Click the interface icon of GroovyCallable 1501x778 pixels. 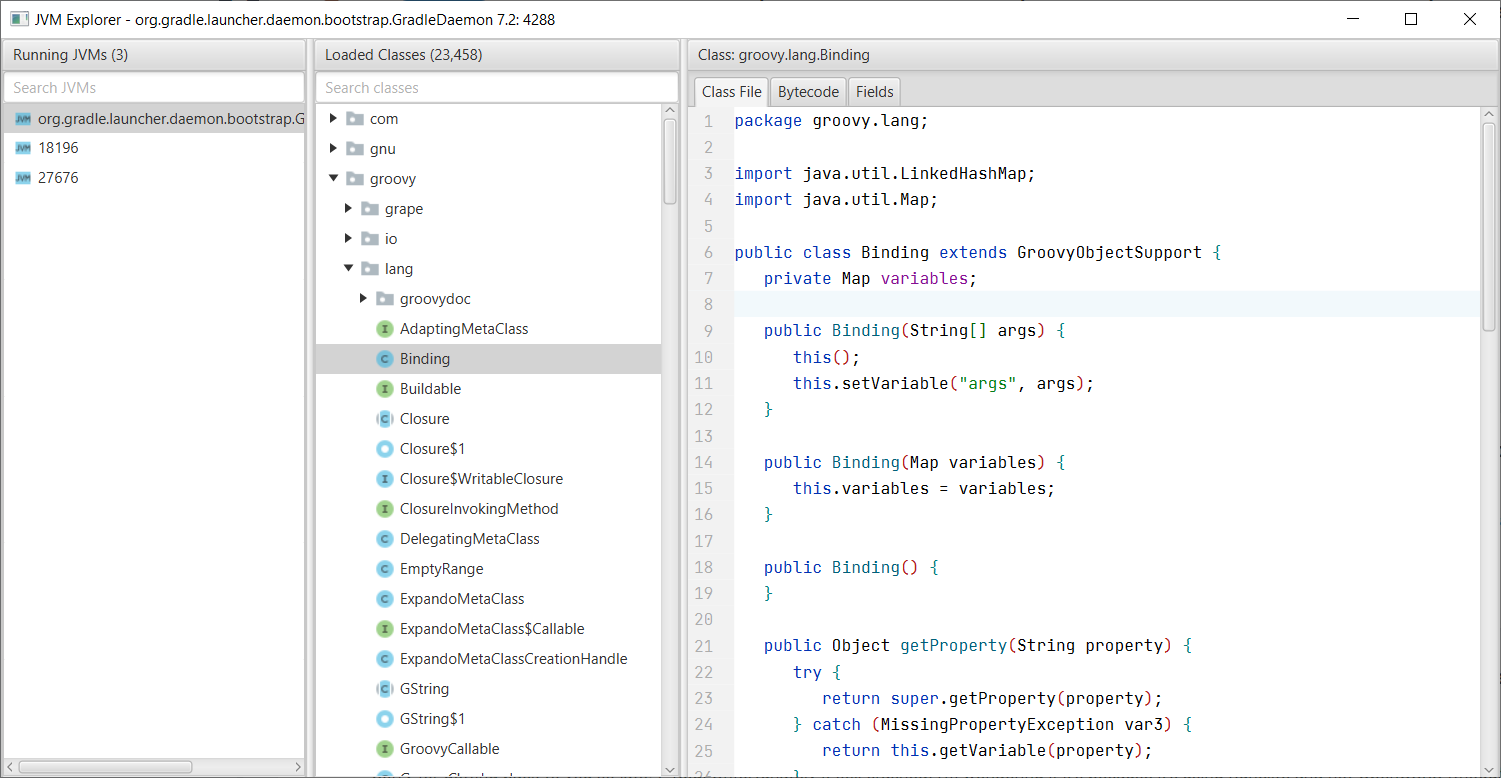384,749
